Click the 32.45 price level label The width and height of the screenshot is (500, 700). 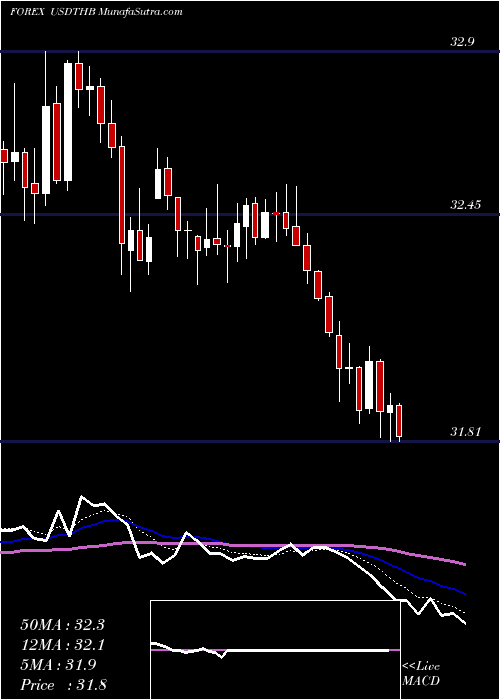[x=465, y=205]
